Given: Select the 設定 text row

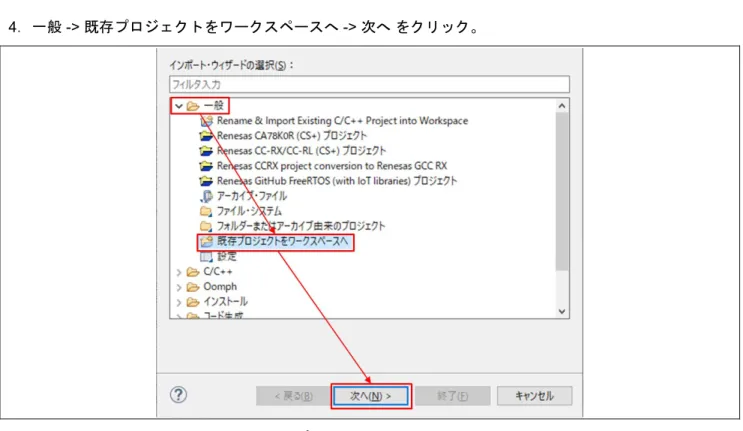Looking at the screenshot, I should pyautogui.click(x=227, y=257).
